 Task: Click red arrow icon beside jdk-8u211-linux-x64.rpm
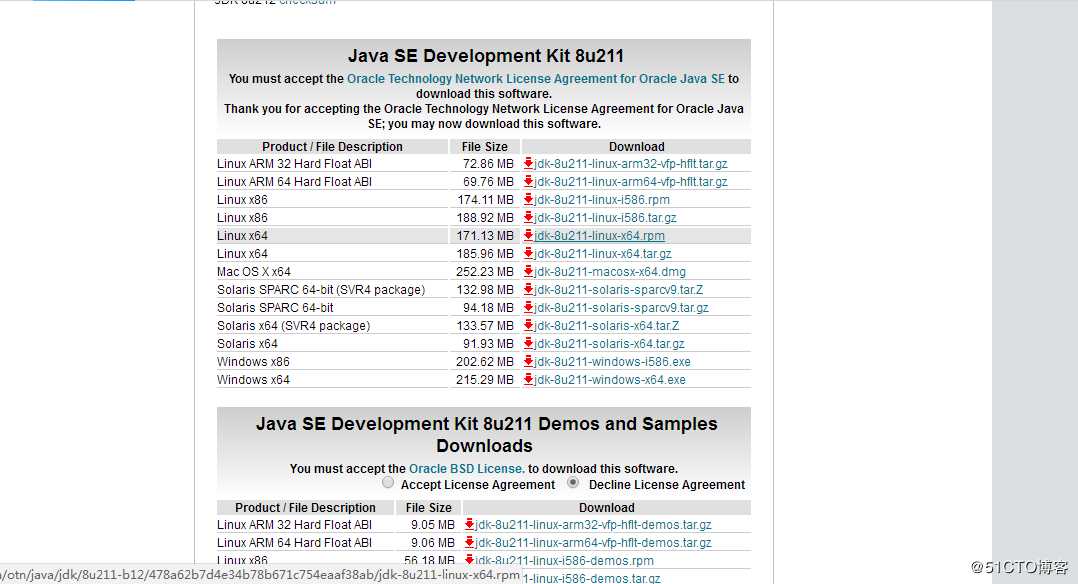[x=528, y=235]
